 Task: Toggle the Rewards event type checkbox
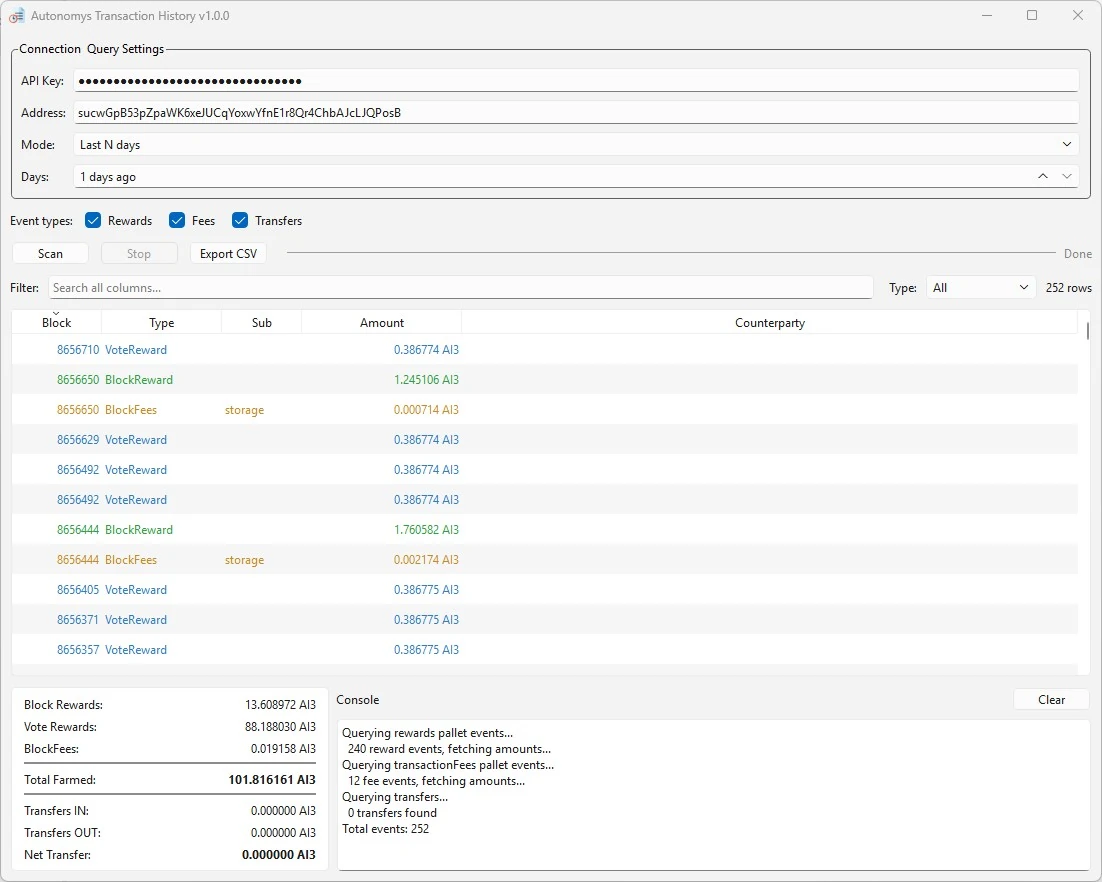click(93, 220)
